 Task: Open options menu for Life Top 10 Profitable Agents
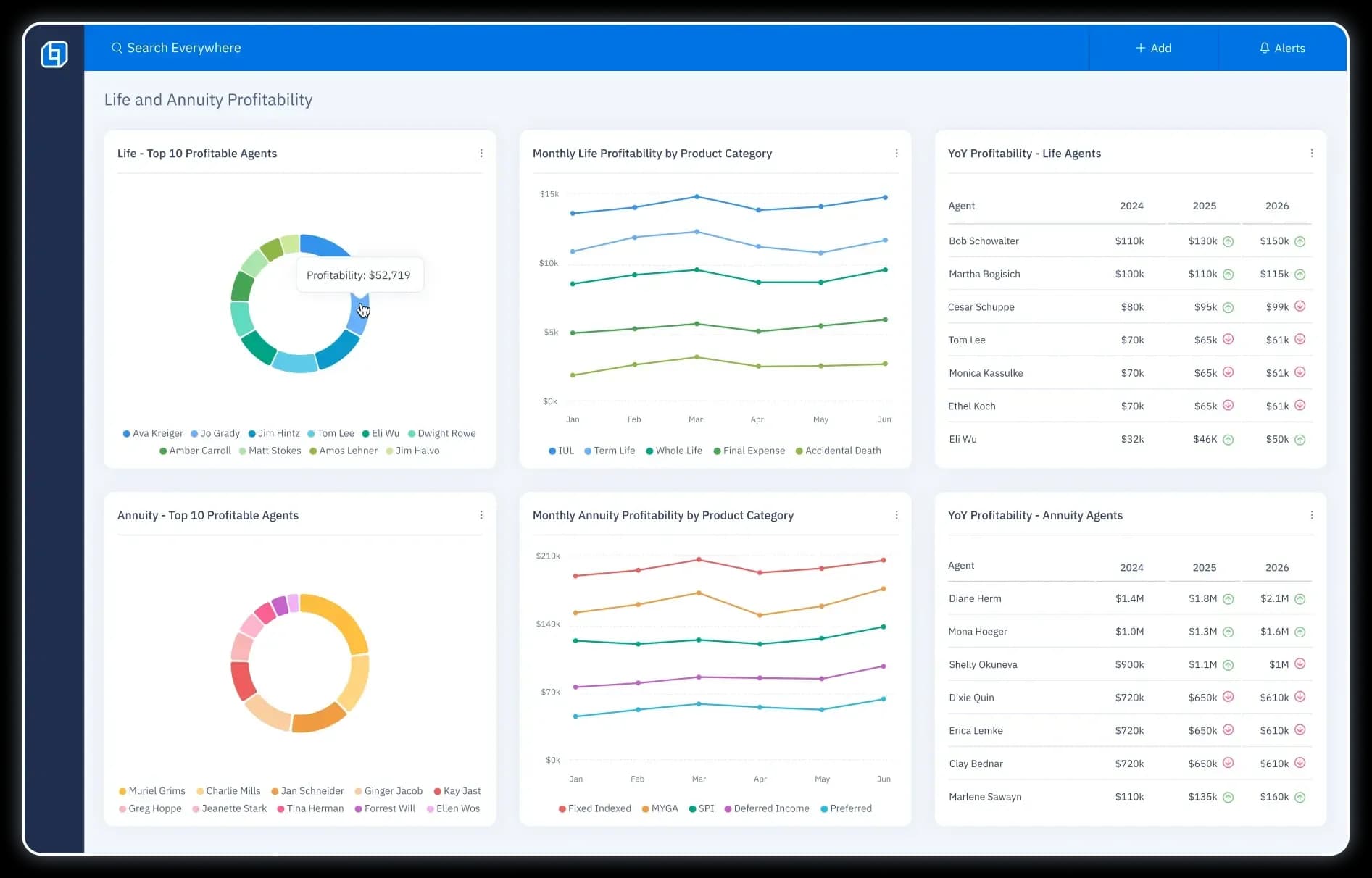(481, 154)
